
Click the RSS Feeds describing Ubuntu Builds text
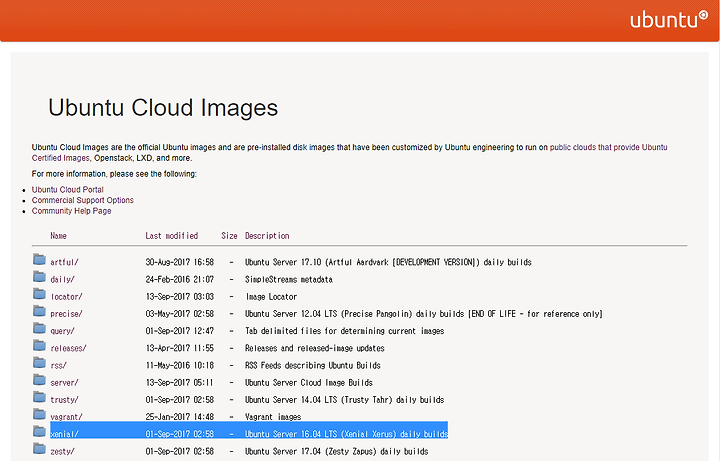[x=313, y=365]
